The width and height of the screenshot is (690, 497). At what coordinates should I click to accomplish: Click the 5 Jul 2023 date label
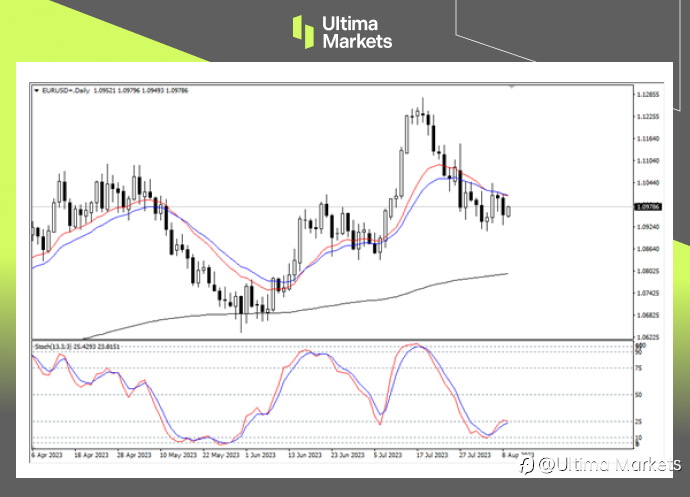coord(388,455)
